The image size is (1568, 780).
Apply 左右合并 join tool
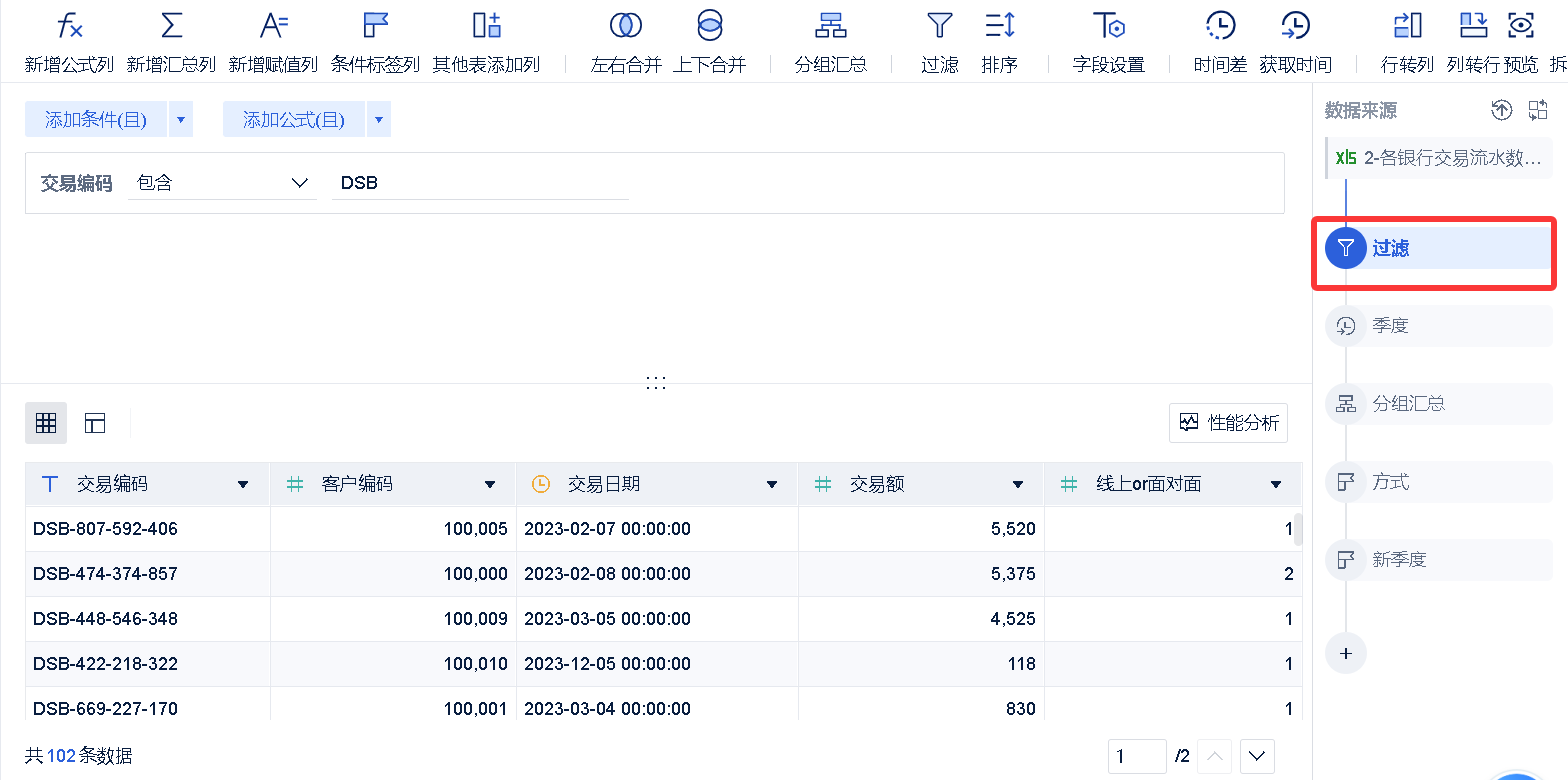pos(626,43)
